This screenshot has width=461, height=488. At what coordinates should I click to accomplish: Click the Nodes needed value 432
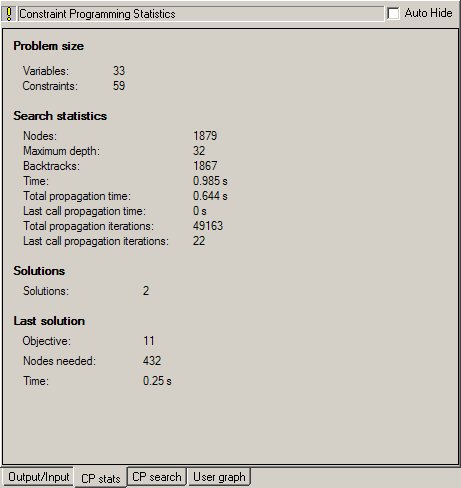tap(152, 361)
